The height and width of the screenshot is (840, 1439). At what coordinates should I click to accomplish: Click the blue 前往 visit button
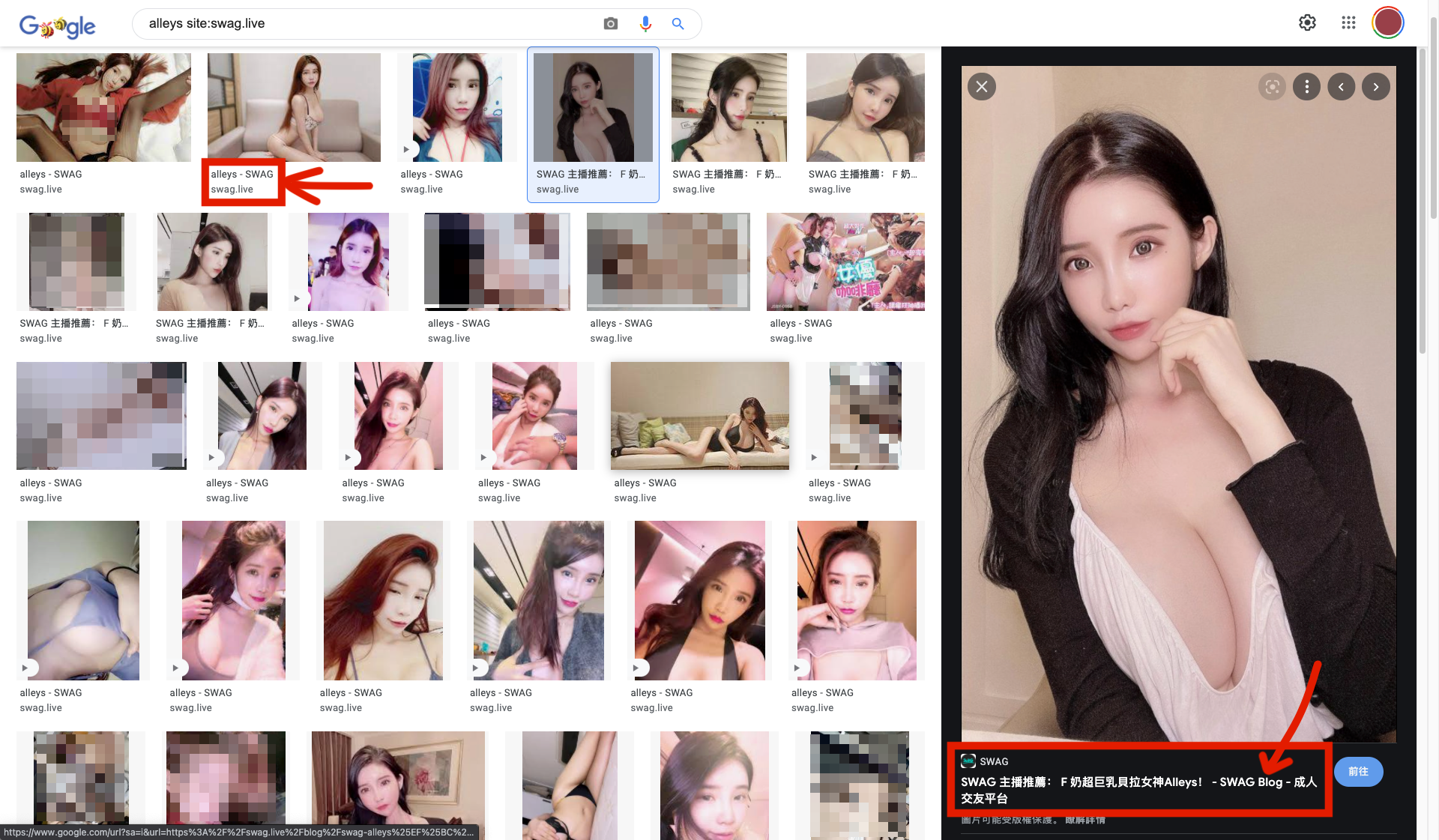coord(1358,771)
